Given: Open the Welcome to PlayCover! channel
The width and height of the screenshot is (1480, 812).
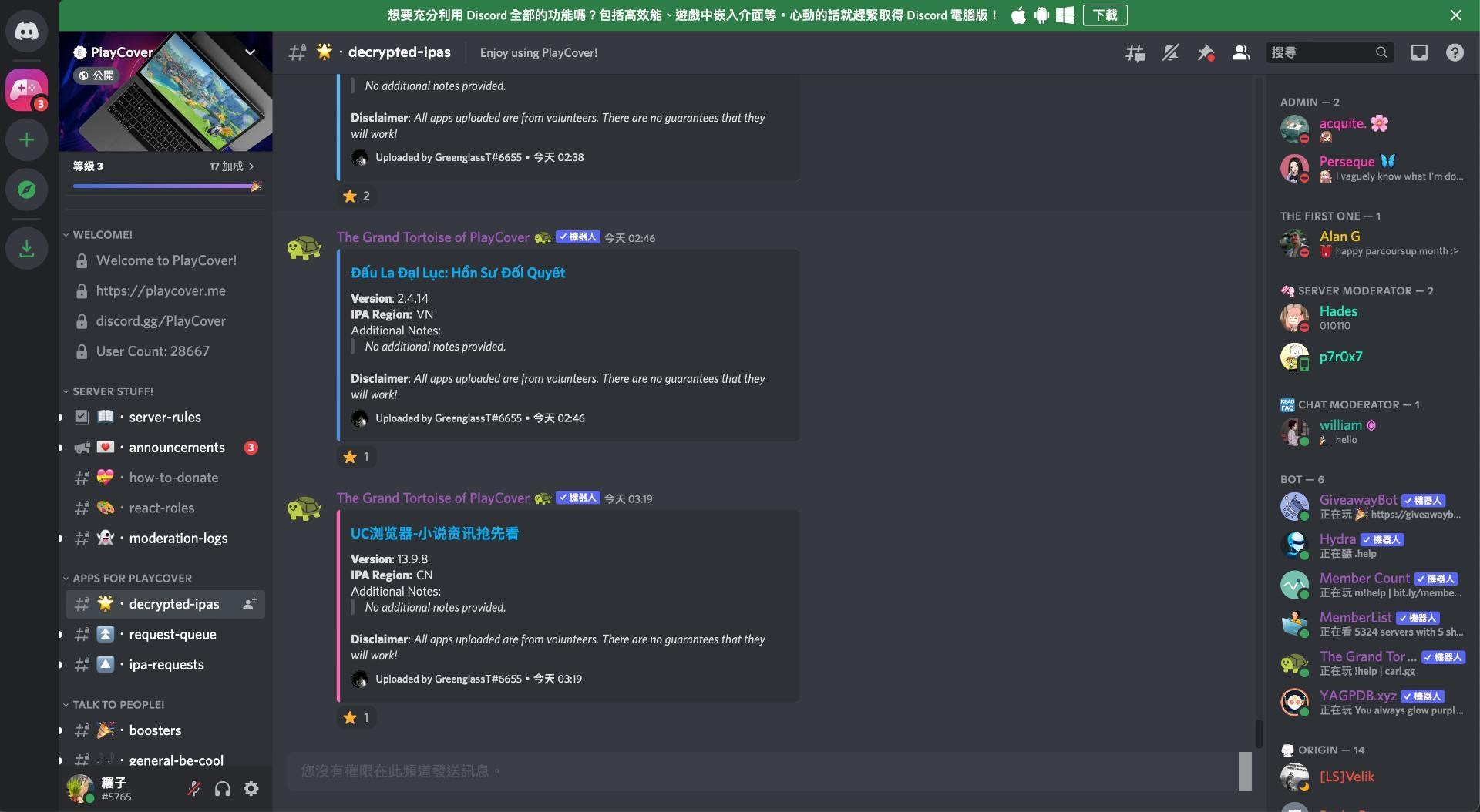Looking at the screenshot, I should 165,260.
